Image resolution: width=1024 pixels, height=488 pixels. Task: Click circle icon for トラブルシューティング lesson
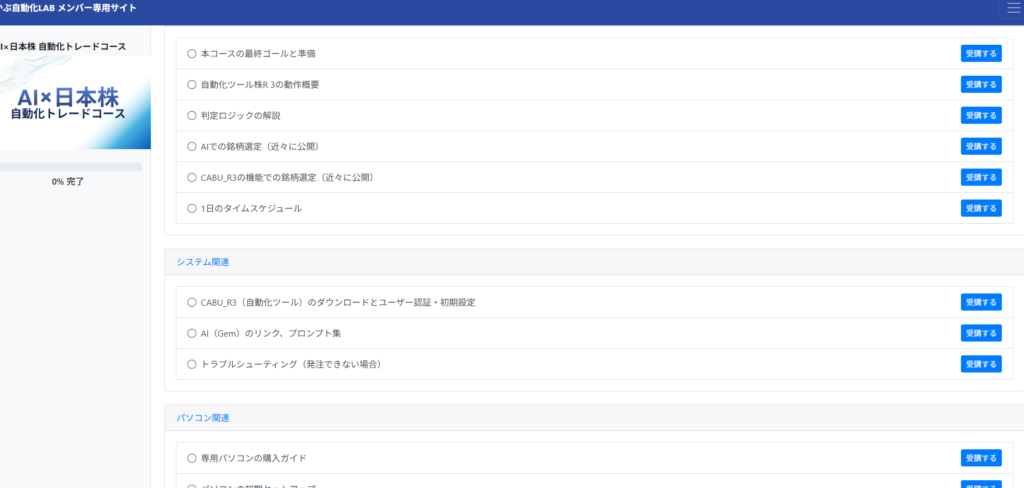pyautogui.click(x=192, y=364)
